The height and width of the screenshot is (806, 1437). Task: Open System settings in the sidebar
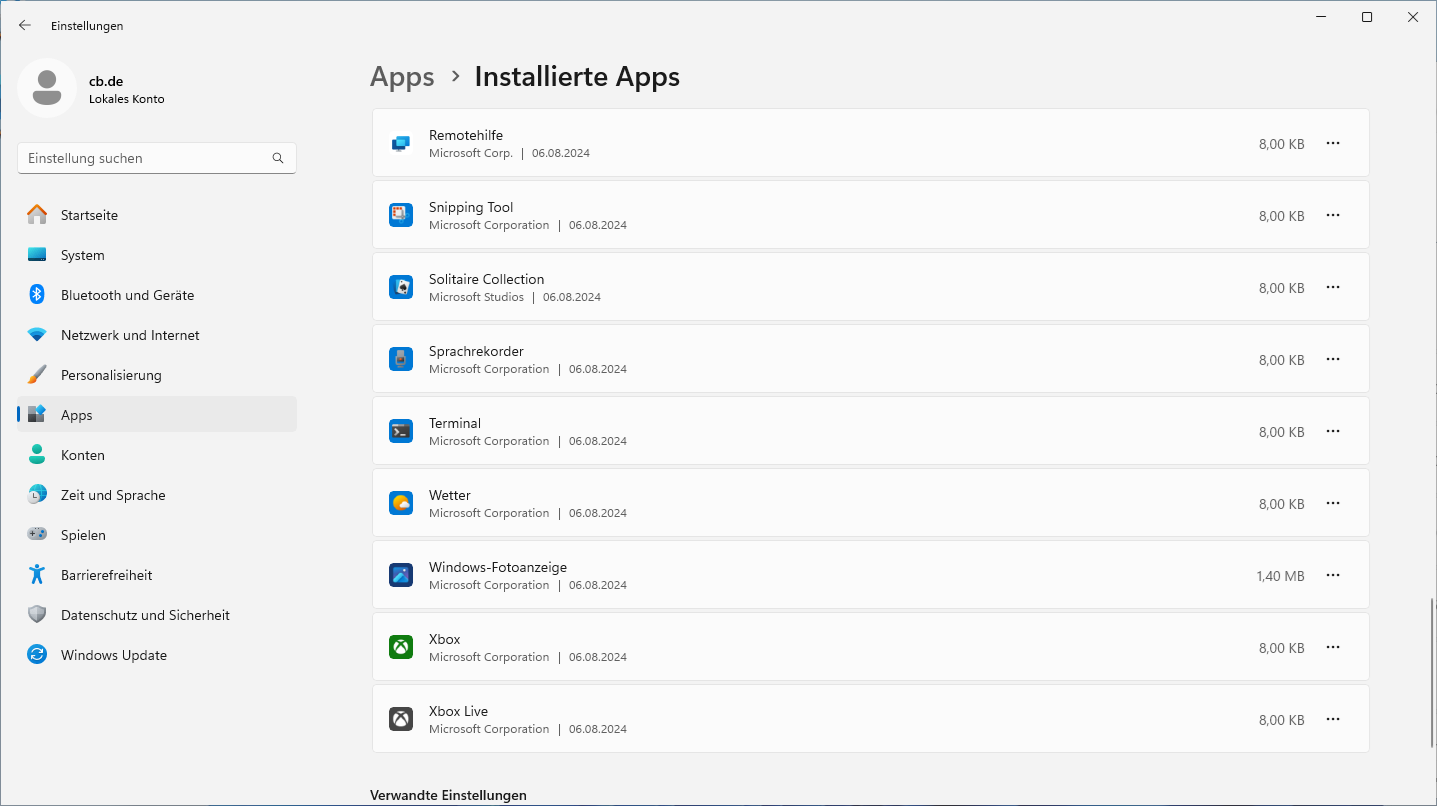[157, 255]
